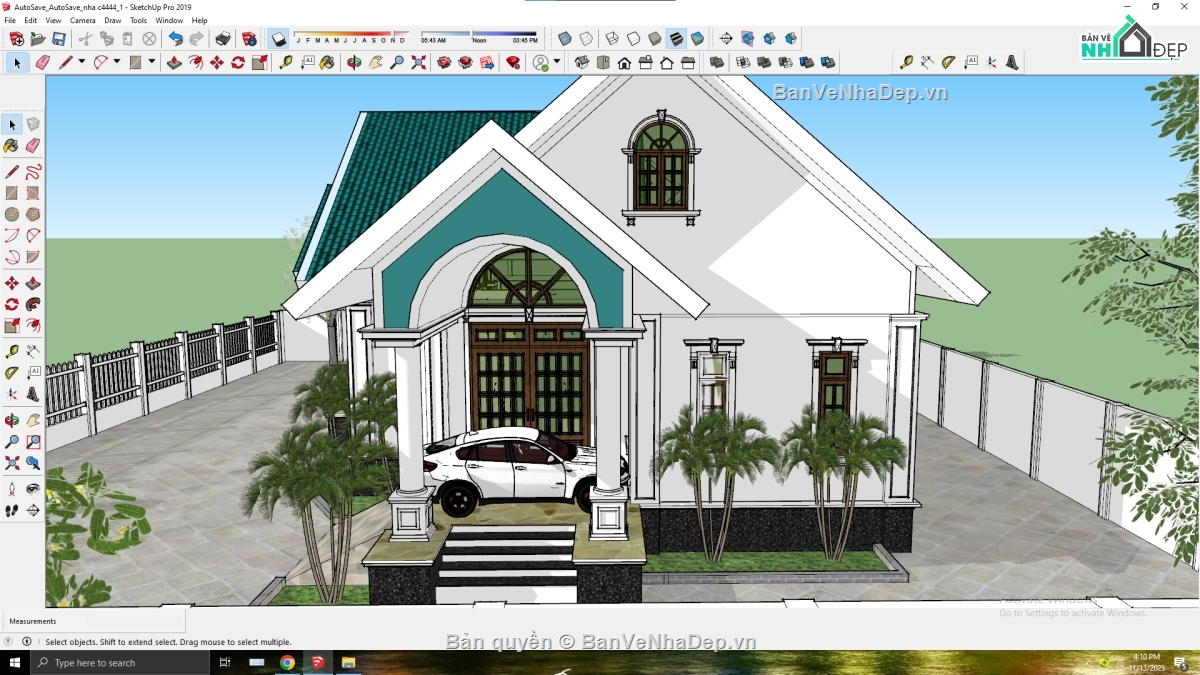
Task: Expand the rectangle shape dropdown arrow
Action: pos(152,62)
